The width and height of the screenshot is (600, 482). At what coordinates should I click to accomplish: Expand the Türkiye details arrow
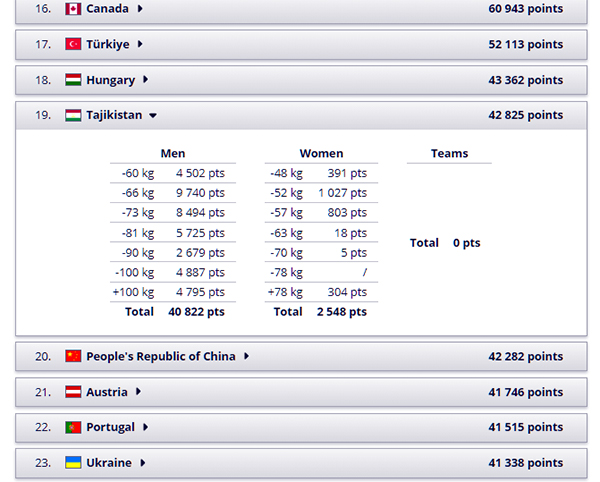coord(141,44)
